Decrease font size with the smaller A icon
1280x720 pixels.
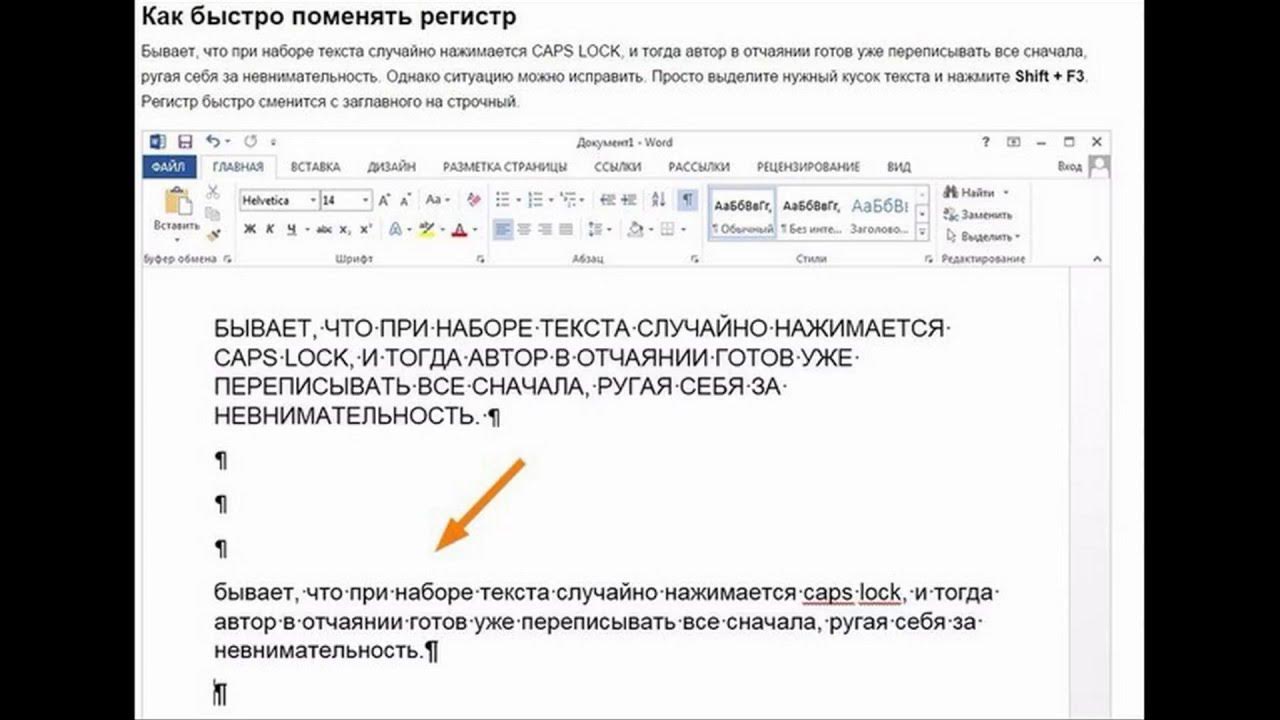(x=406, y=200)
